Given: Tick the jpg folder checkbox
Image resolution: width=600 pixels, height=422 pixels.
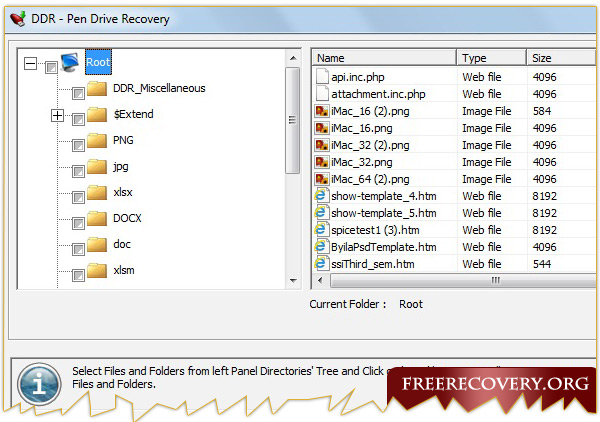Looking at the screenshot, I should point(78,171).
